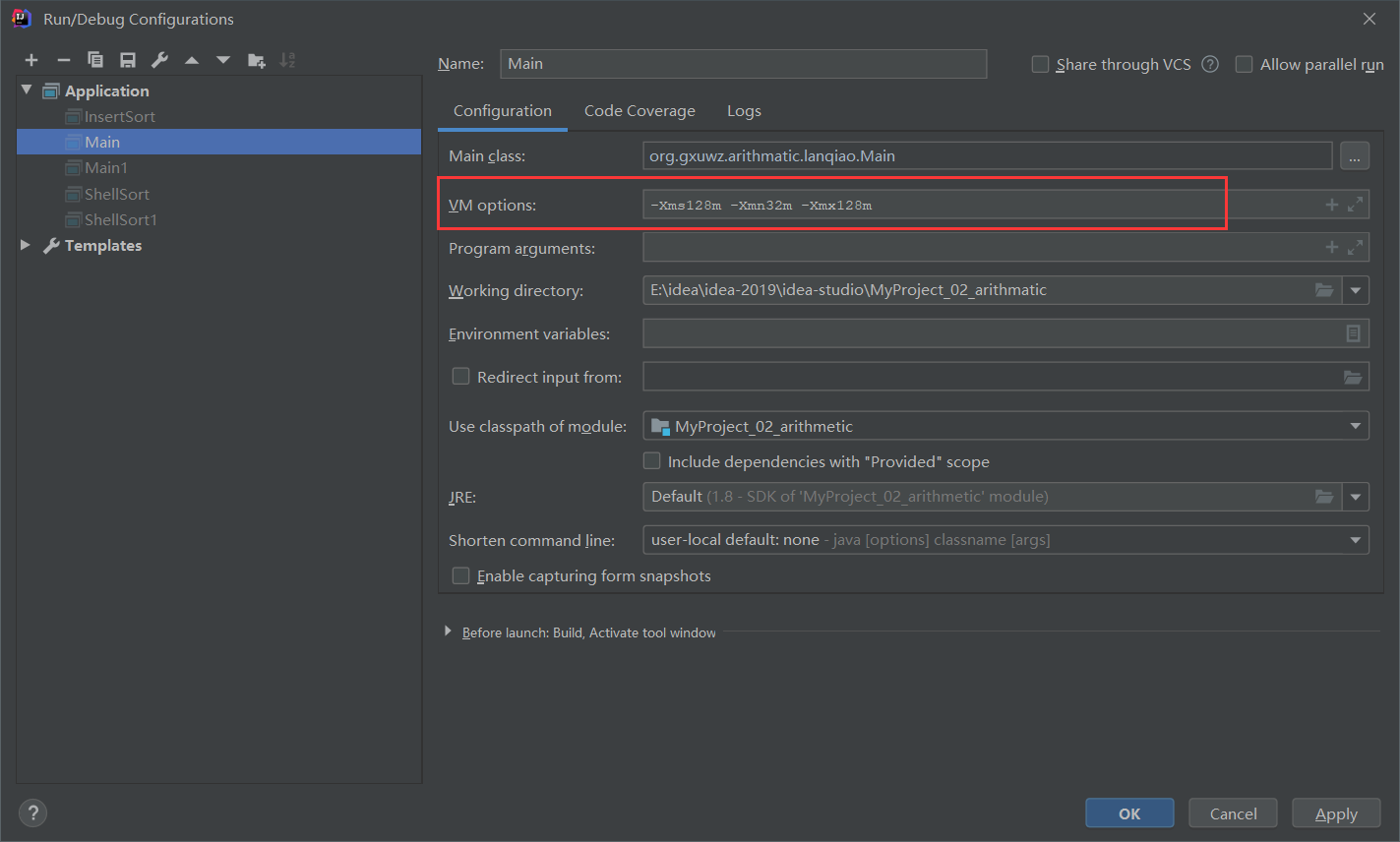Viewport: 1400px width, 842px height.
Task: Expand the VM options field editor
Action: click(1355, 205)
